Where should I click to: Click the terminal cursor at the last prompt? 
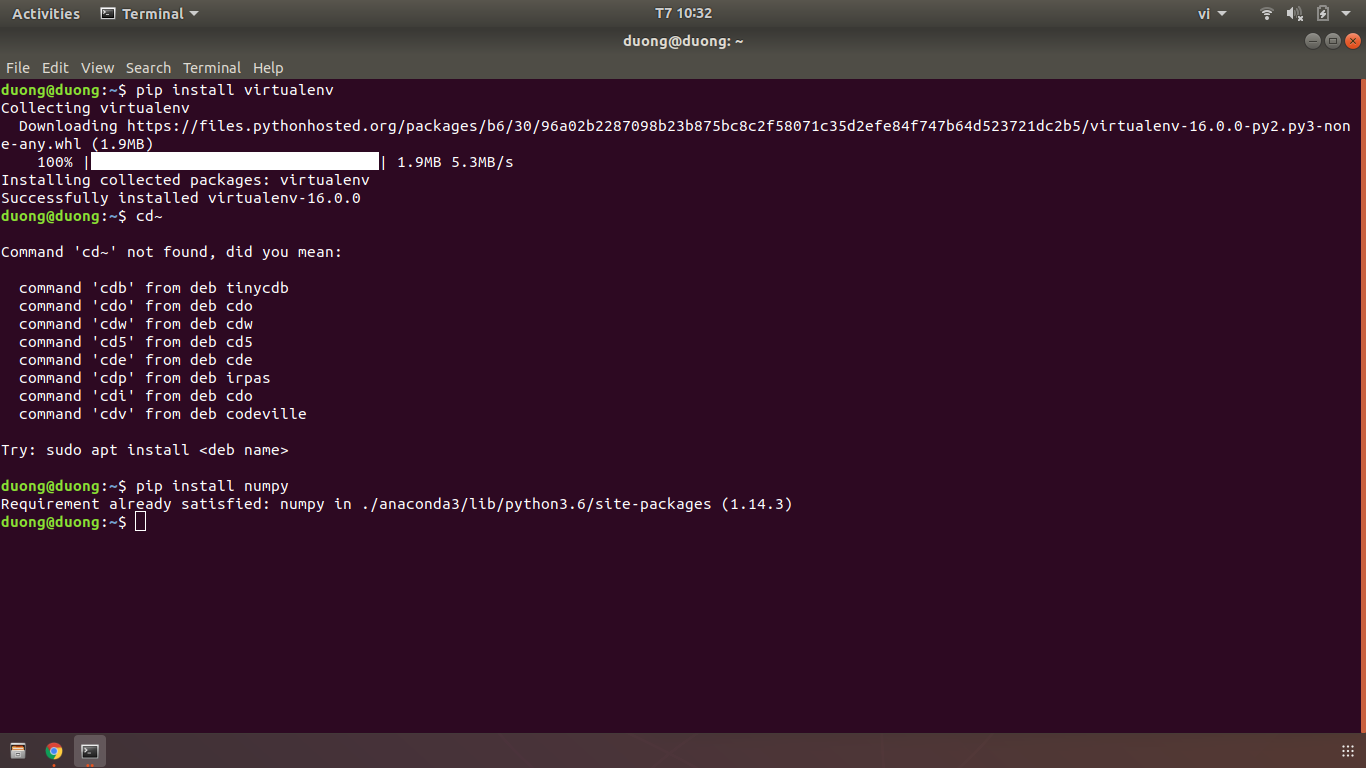click(x=140, y=522)
